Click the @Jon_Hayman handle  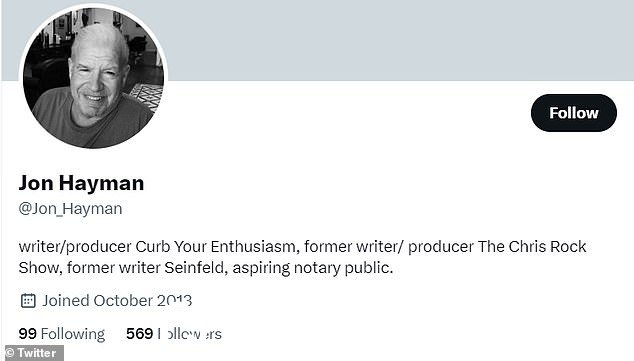(x=70, y=209)
